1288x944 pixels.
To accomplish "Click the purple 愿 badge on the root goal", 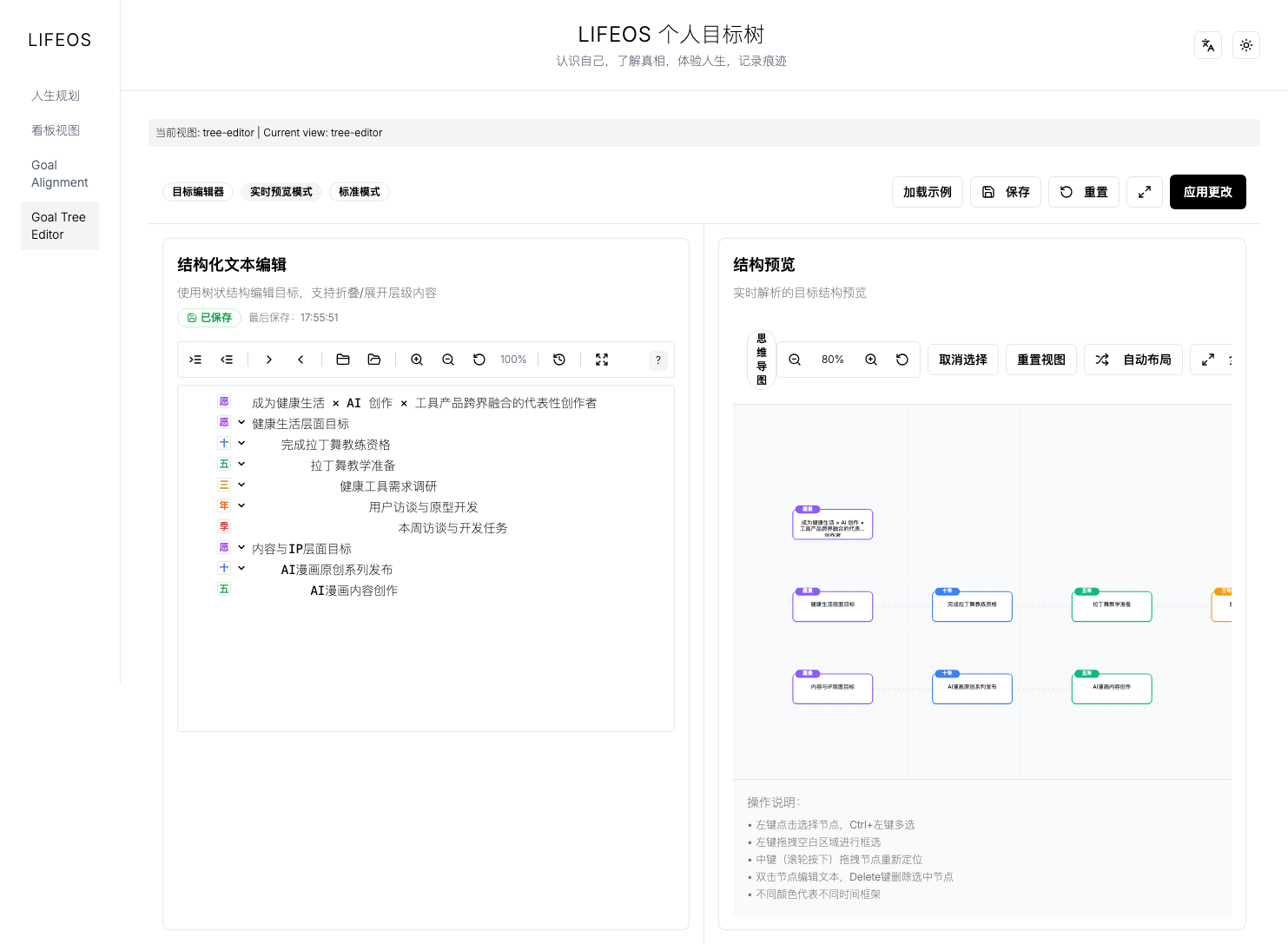I will 224,401.
